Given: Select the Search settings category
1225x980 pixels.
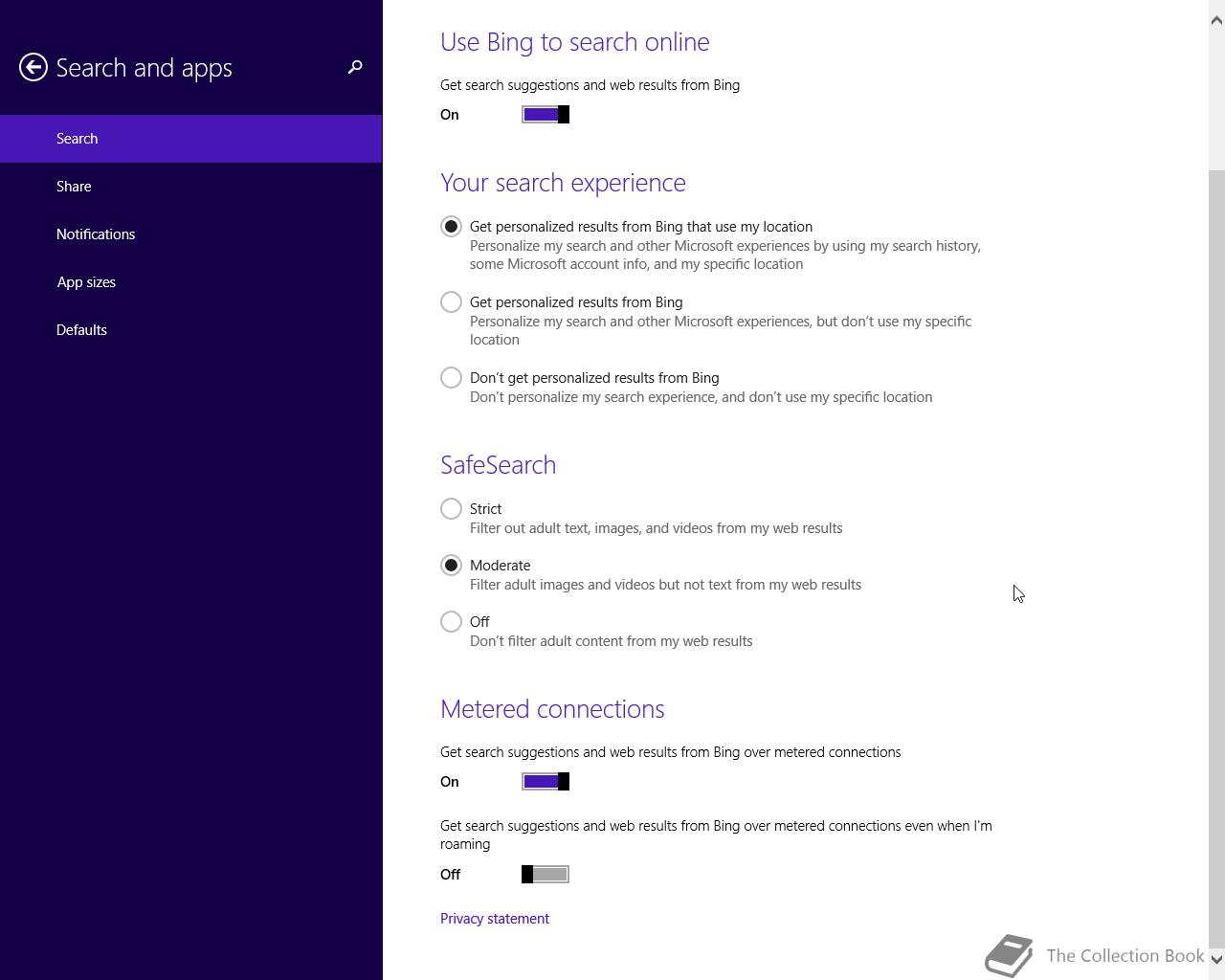Looking at the screenshot, I should [191, 139].
